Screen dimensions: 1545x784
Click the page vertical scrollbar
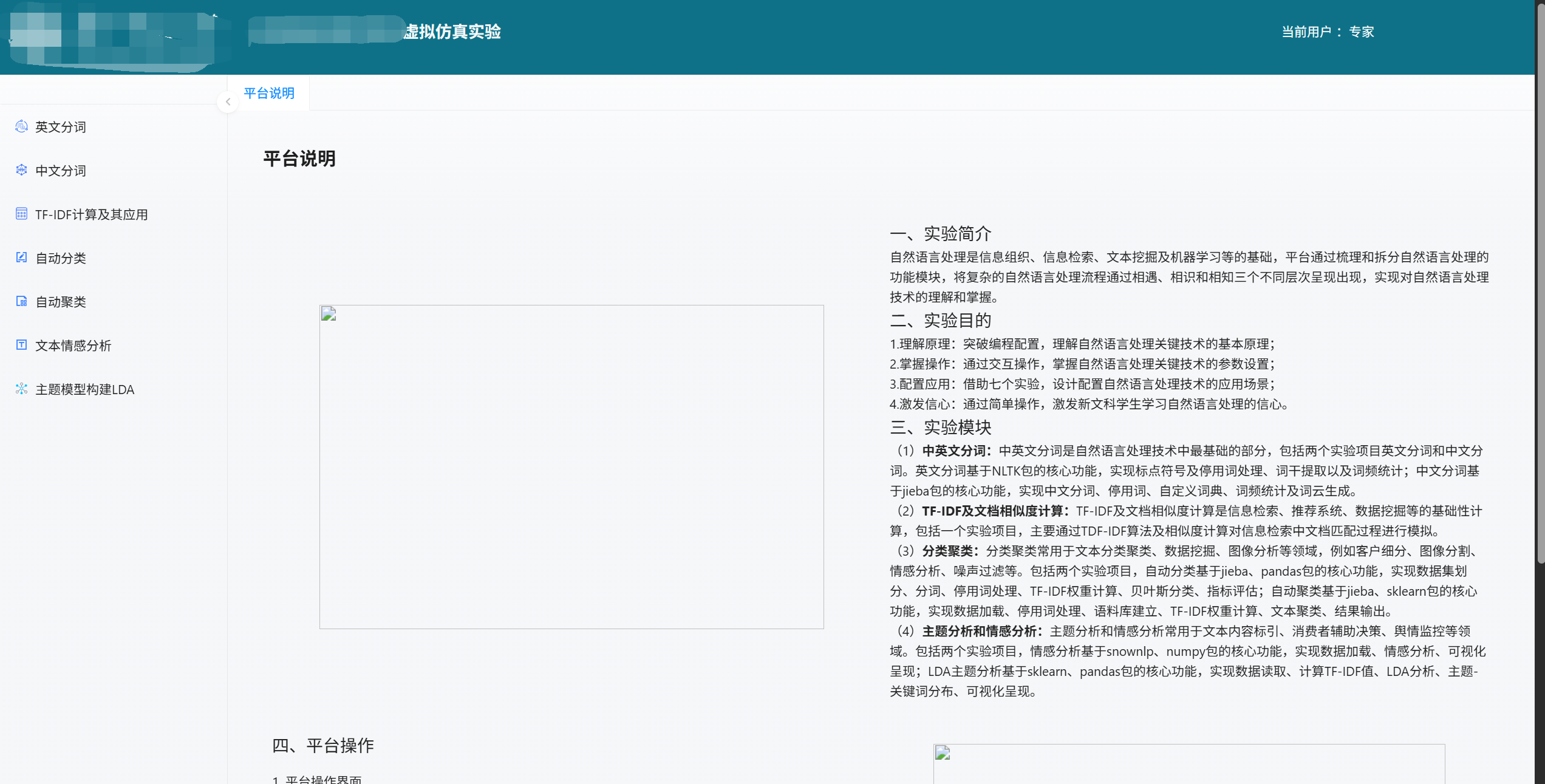pos(1540,282)
